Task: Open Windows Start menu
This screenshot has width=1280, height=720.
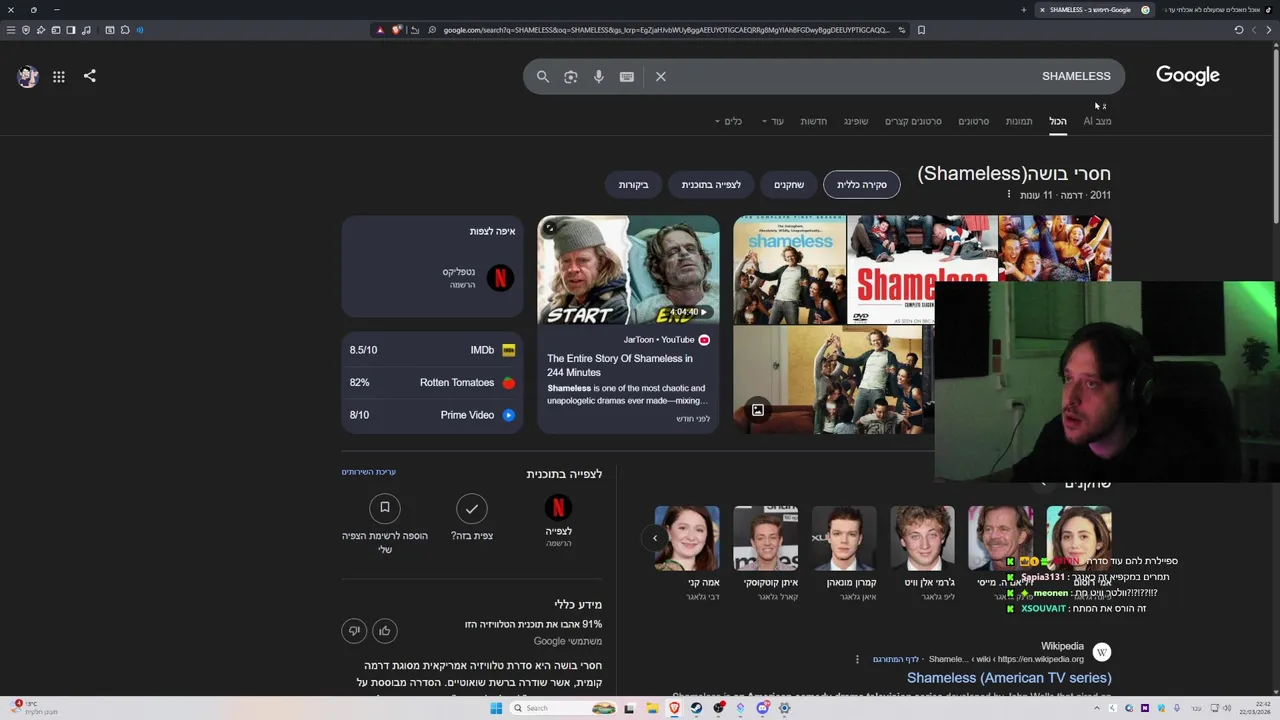Action: (496, 708)
